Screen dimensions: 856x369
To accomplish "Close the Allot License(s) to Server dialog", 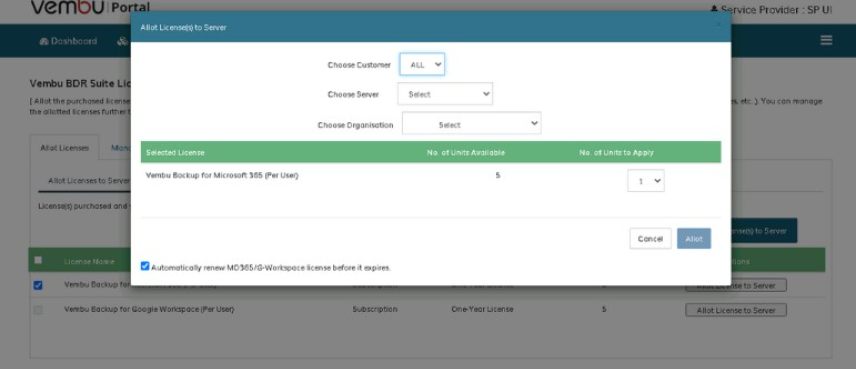I will 718,25.
